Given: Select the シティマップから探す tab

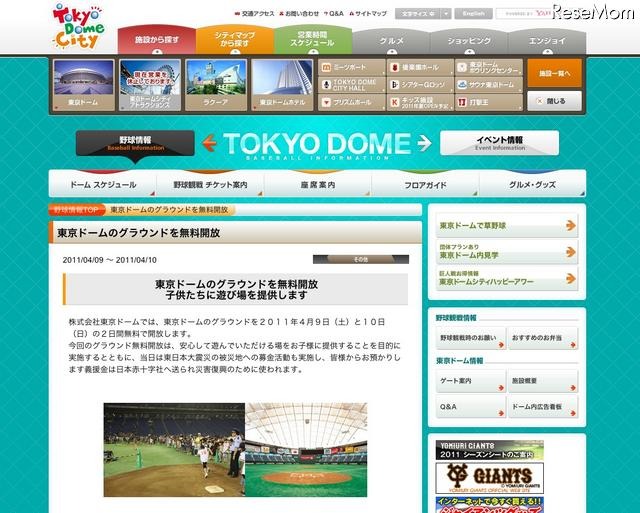Looking at the screenshot, I should coord(235,40).
